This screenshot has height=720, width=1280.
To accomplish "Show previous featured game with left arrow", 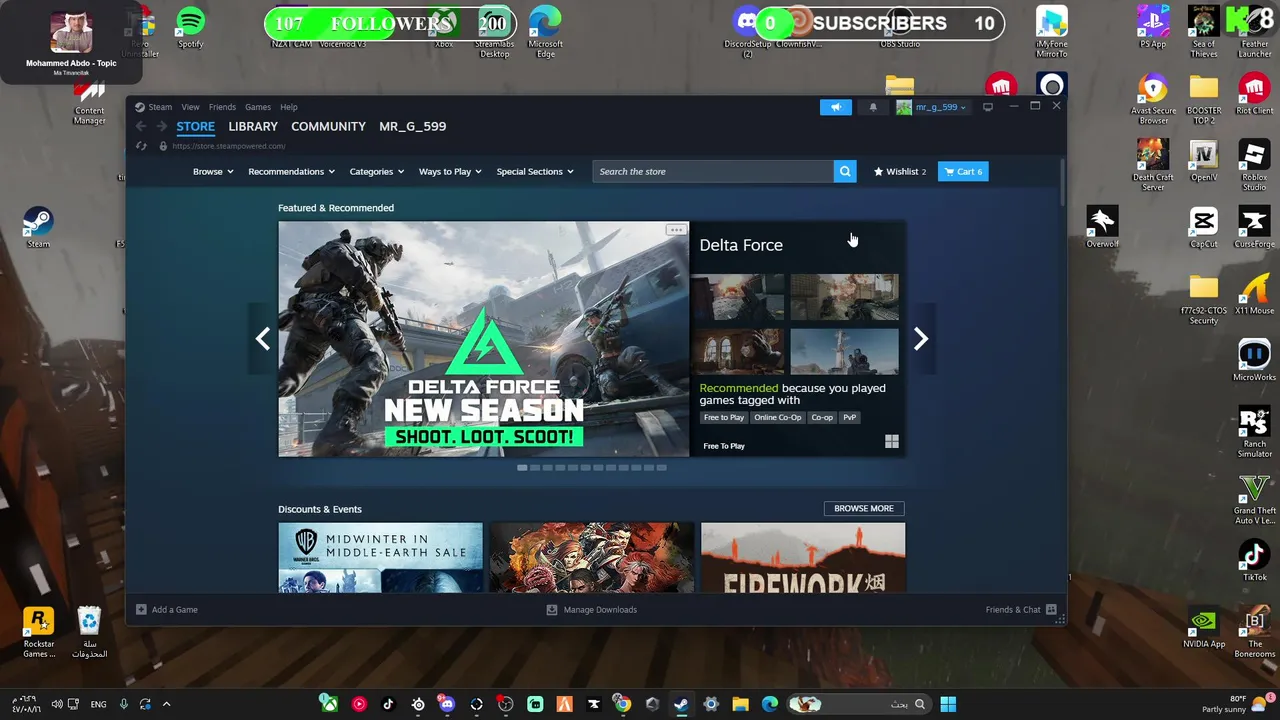I will (x=262, y=339).
